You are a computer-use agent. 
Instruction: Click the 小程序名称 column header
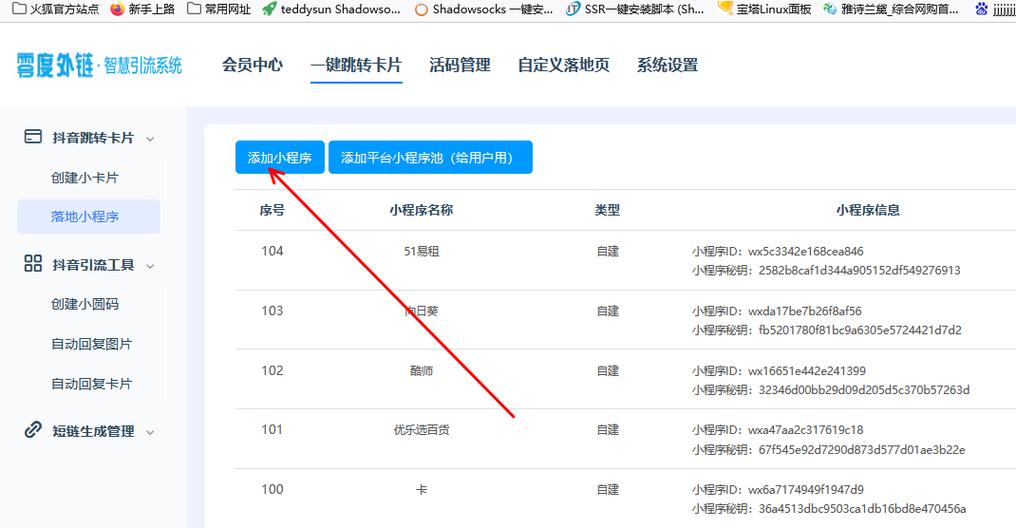click(x=421, y=210)
